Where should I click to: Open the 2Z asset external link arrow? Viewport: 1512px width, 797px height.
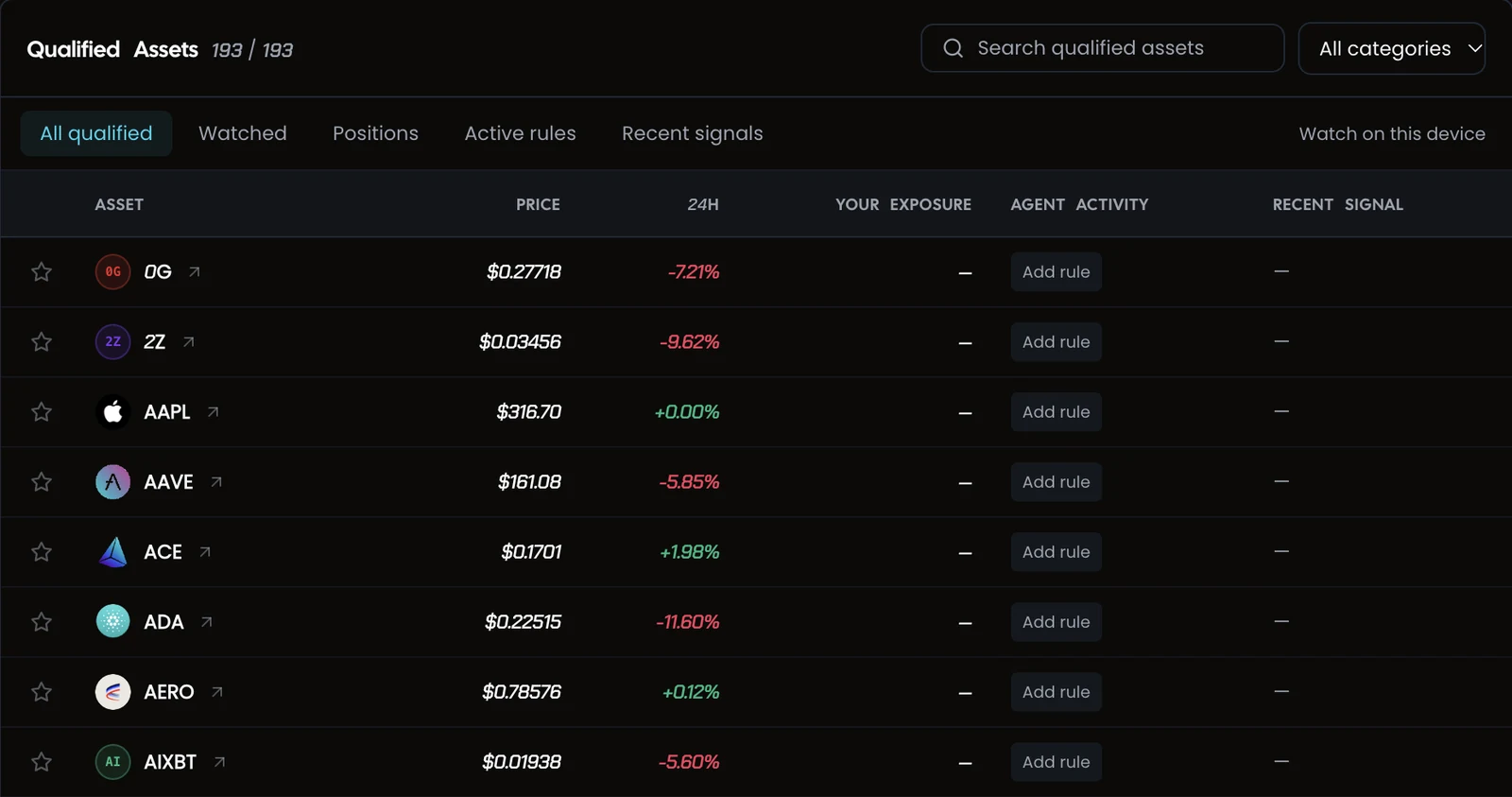pyautogui.click(x=189, y=342)
